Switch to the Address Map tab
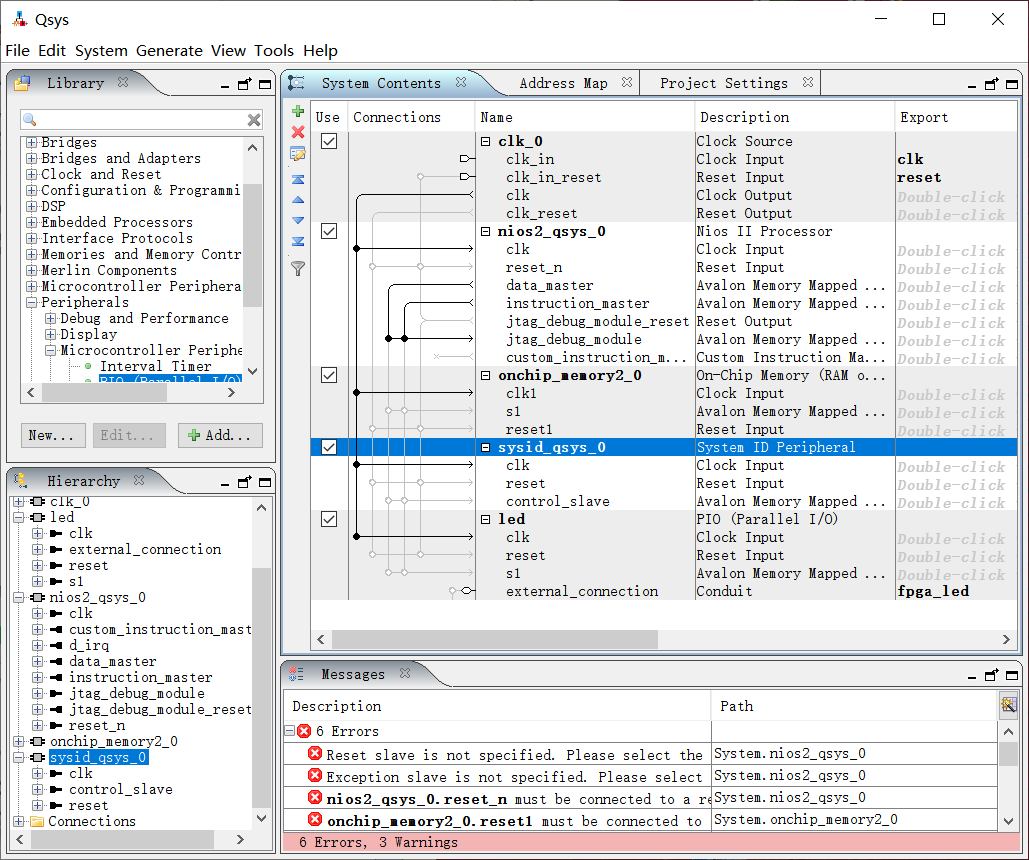The height and width of the screenshot is (860, 1029). (x=563, y=83)
